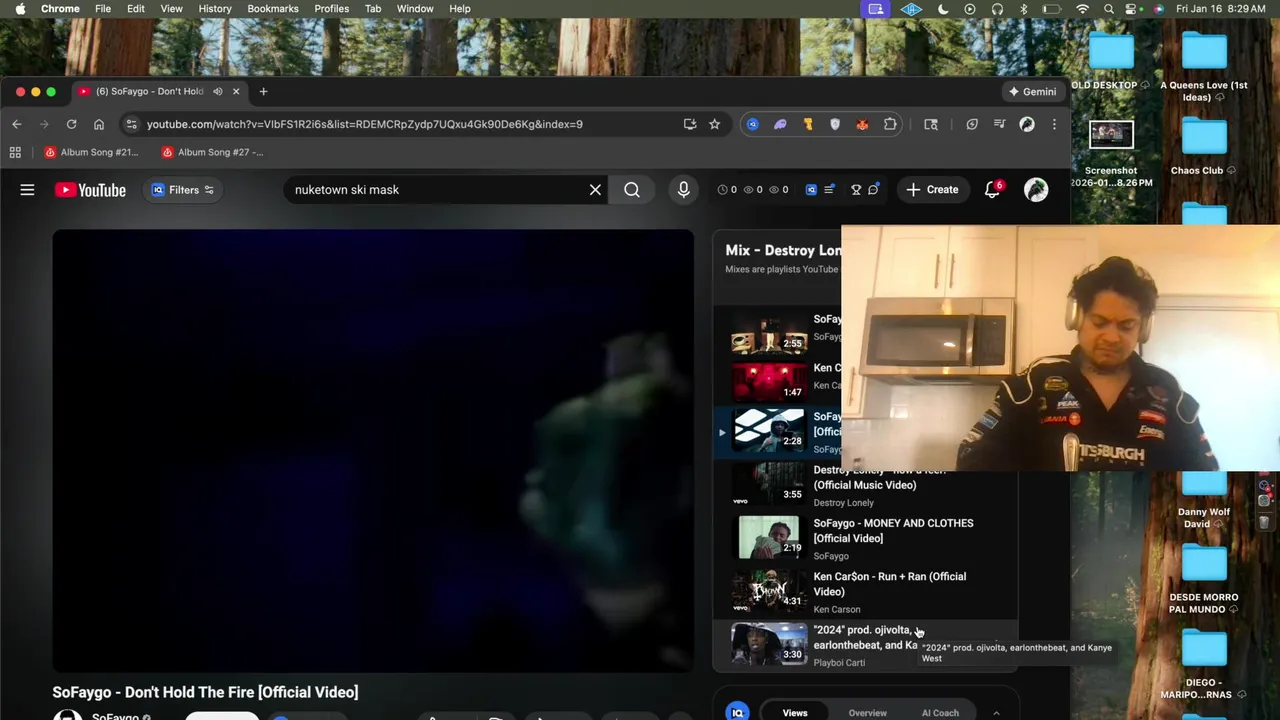Image resolution: width=1280 pixels, height=720 pixels.
Task: Open the Chrome home button
Action: pyautogui.click(x=99, y=124)
